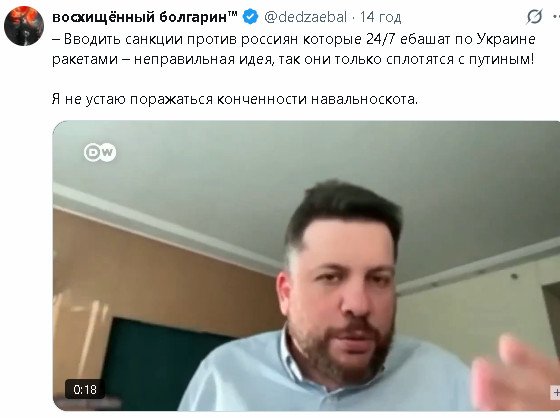Click the '24/7' text in the tweet
The image size is (560, 418).
point(381,39)
